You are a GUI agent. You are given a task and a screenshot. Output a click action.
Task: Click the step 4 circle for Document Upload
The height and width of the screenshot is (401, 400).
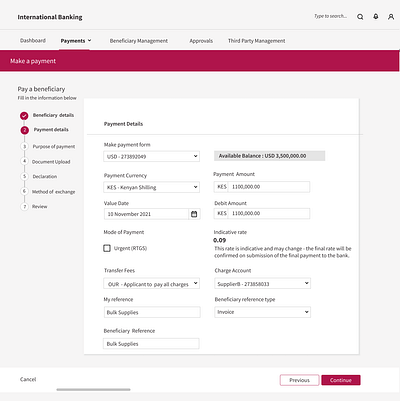coord(24,161)
